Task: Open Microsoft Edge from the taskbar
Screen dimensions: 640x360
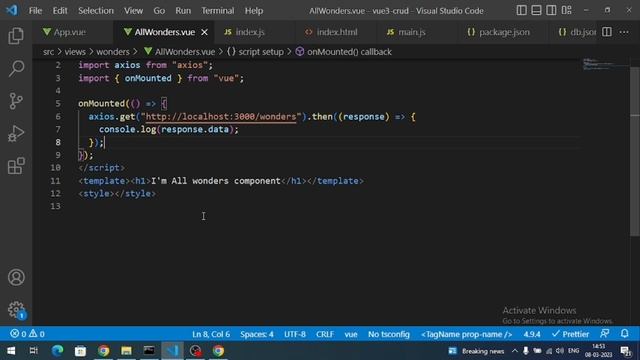Action: pos(57,351)
